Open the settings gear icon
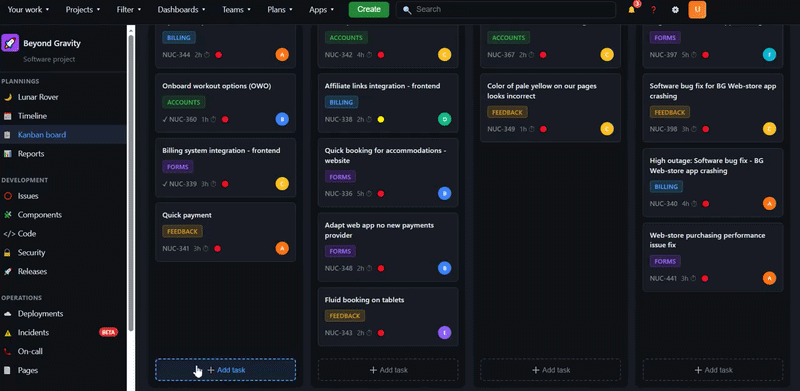The image size is (800, 391). coord(675,10)
